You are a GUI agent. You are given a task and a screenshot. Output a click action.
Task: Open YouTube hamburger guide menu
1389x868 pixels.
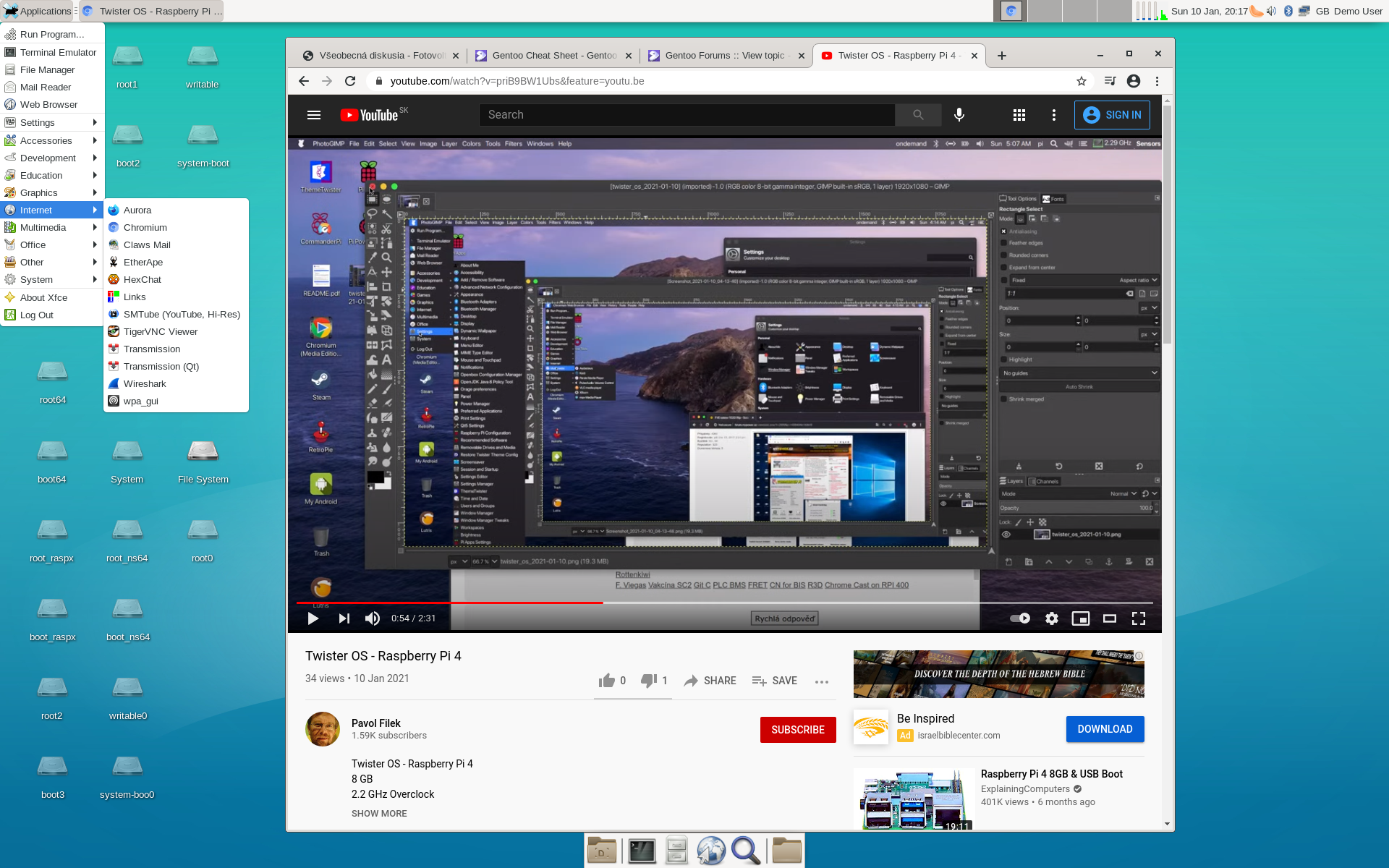click(x=314, y=115)
